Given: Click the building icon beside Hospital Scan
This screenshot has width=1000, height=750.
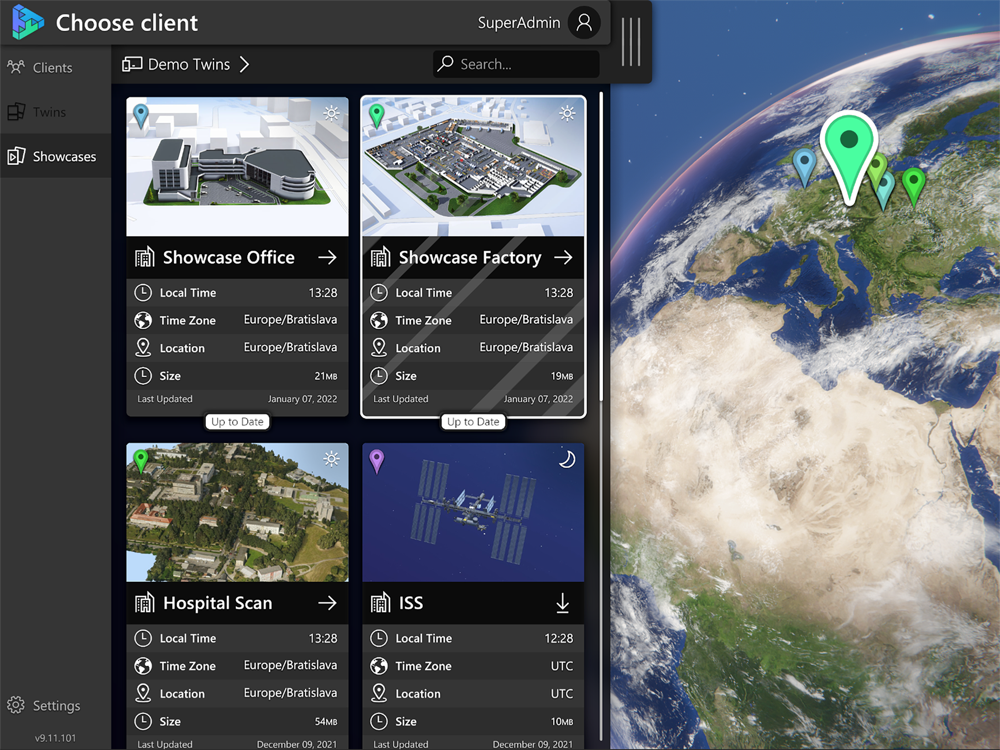Looking at the screenshot, I should (x=145, y=603).
